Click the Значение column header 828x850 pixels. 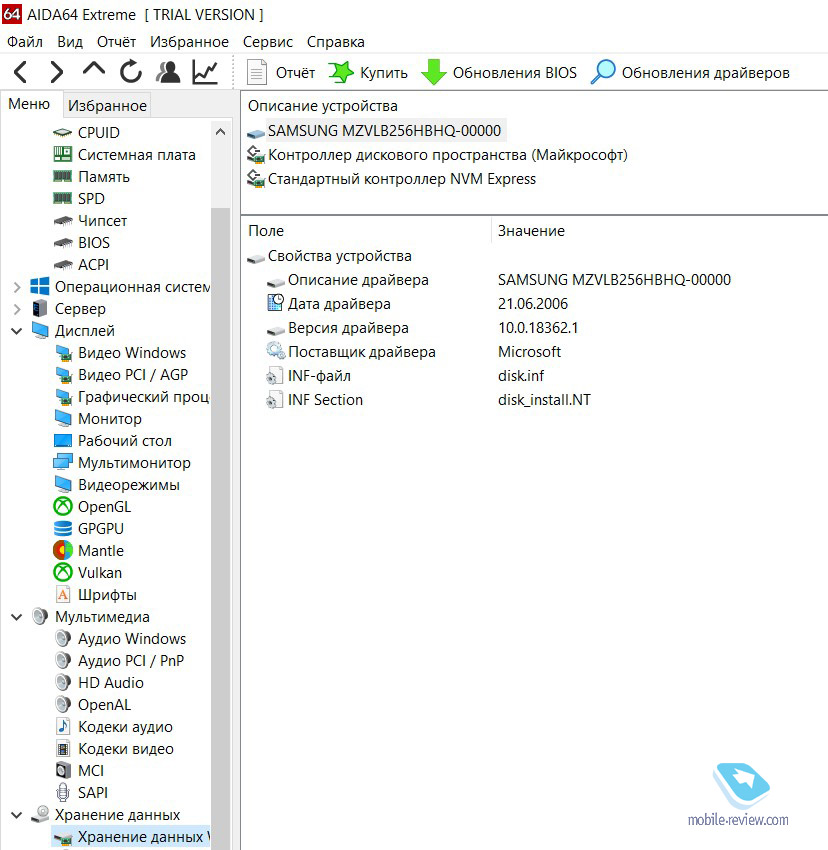[531, 231]
